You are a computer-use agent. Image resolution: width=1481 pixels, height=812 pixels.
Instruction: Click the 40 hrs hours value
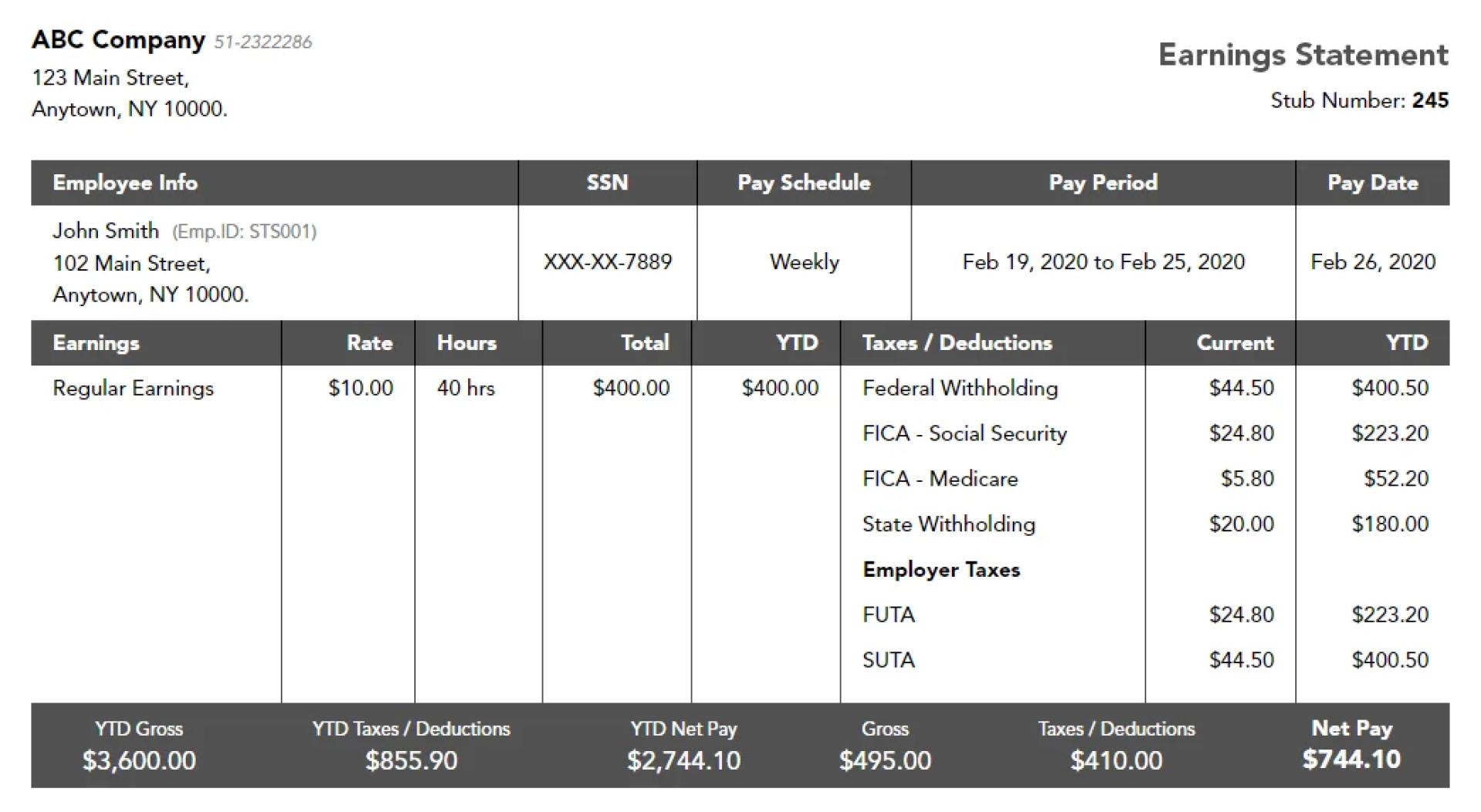click(x=466, y=388)
